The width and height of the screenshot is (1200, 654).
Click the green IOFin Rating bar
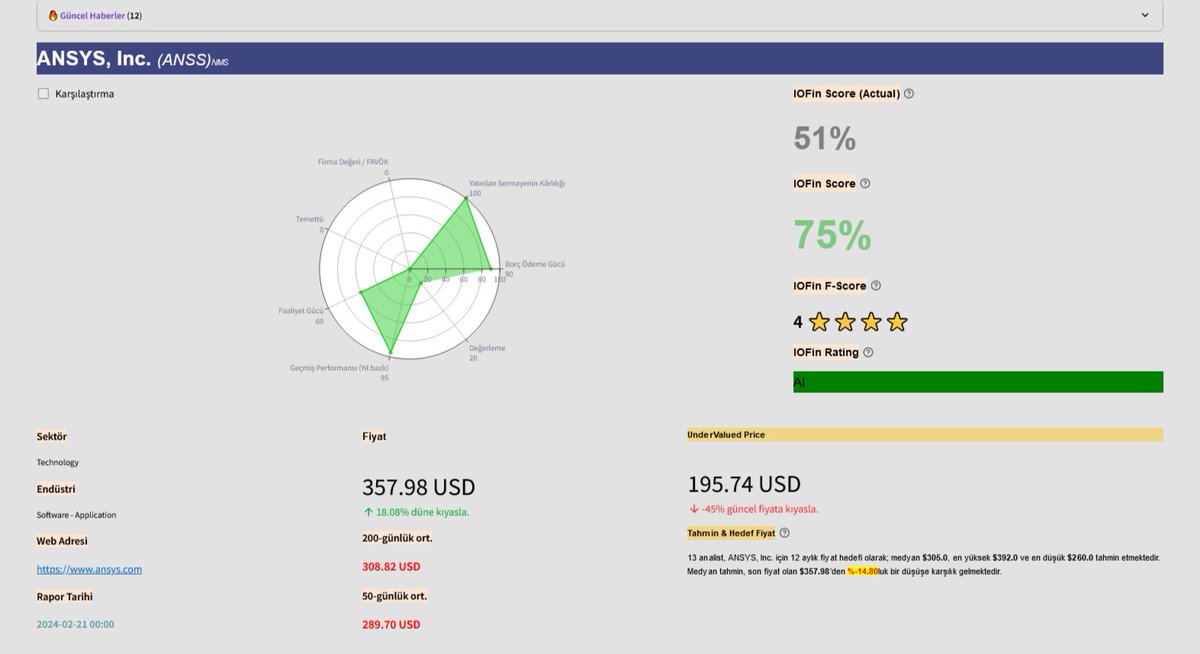[978, 382]
